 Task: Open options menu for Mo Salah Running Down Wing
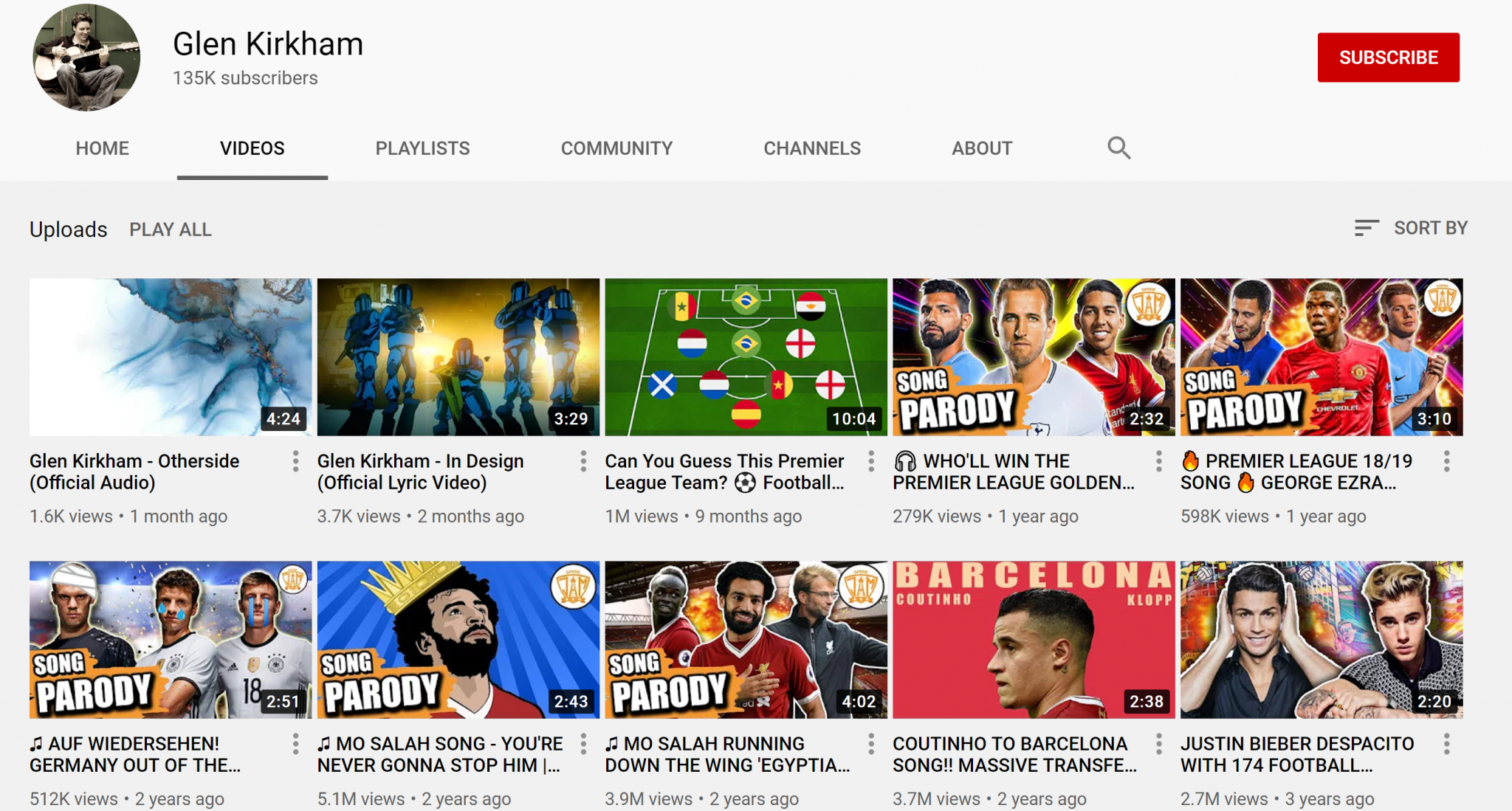[x=871, y=744]
